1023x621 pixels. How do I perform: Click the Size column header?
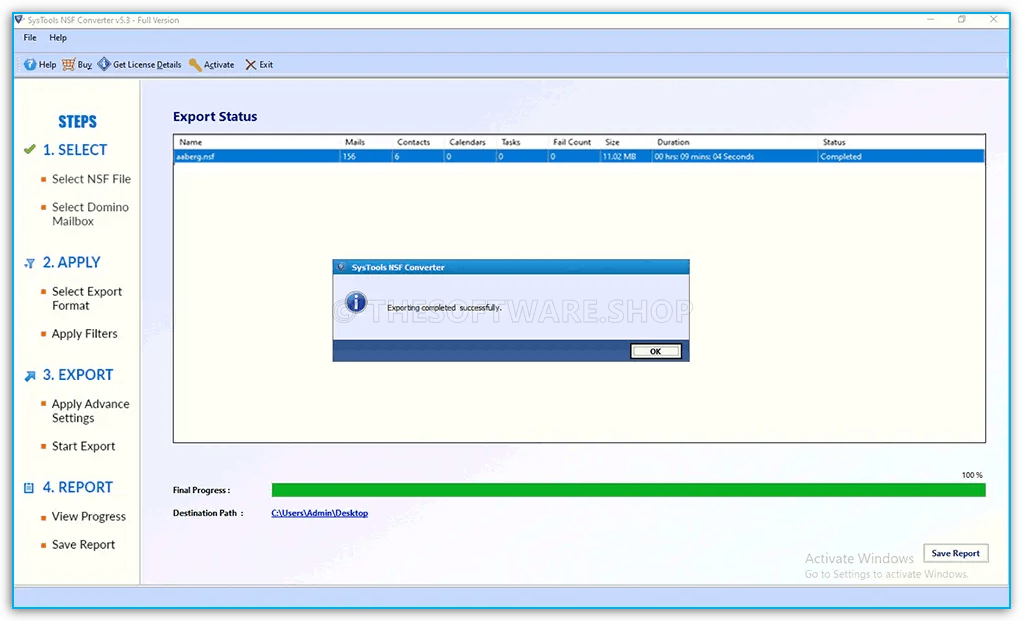pyautogui.click(x=612, y=142)
